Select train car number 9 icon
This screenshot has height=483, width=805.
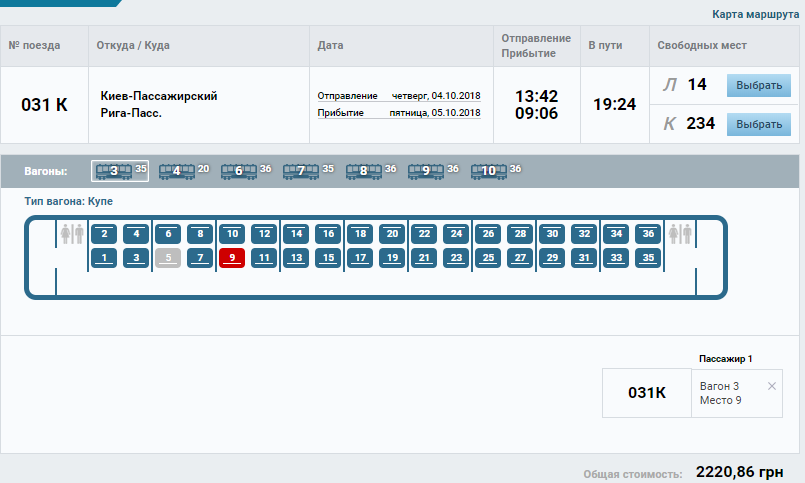[x=425, y=171]
